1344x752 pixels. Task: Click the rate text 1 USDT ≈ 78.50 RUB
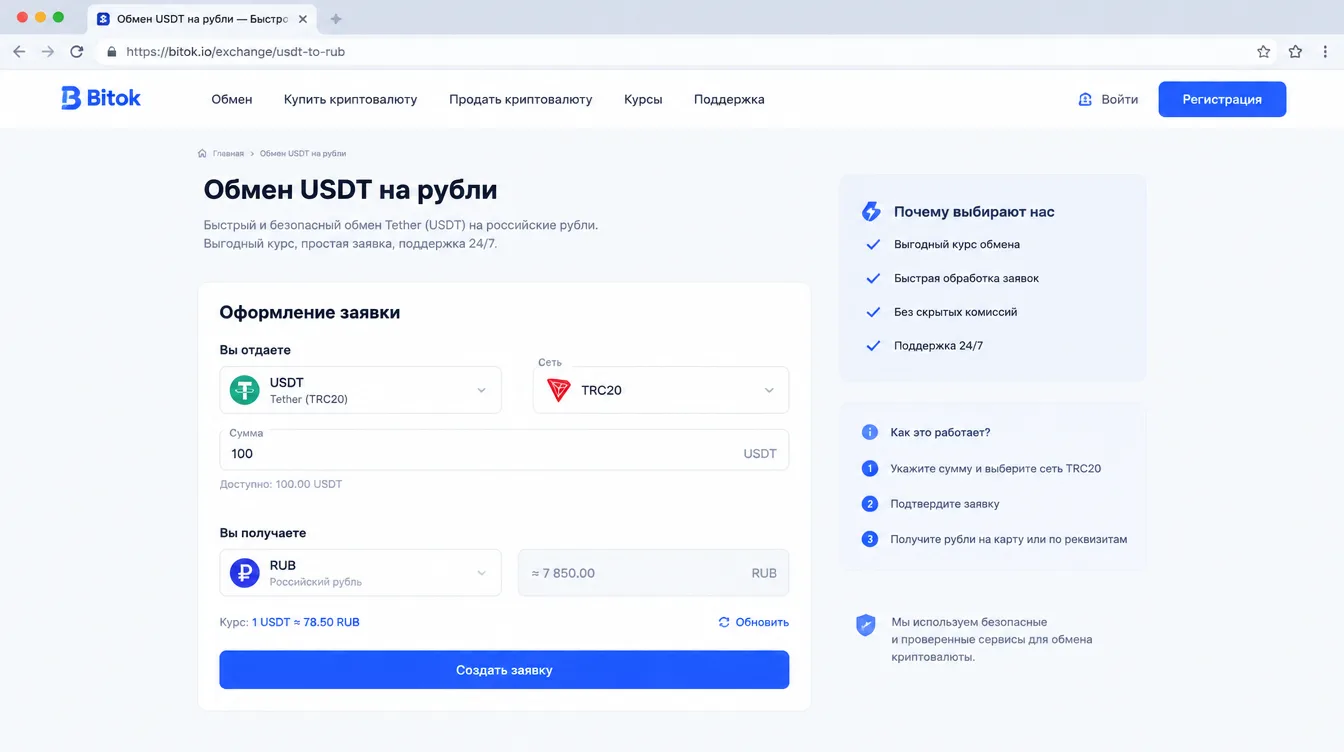click(x=306, y=622)
